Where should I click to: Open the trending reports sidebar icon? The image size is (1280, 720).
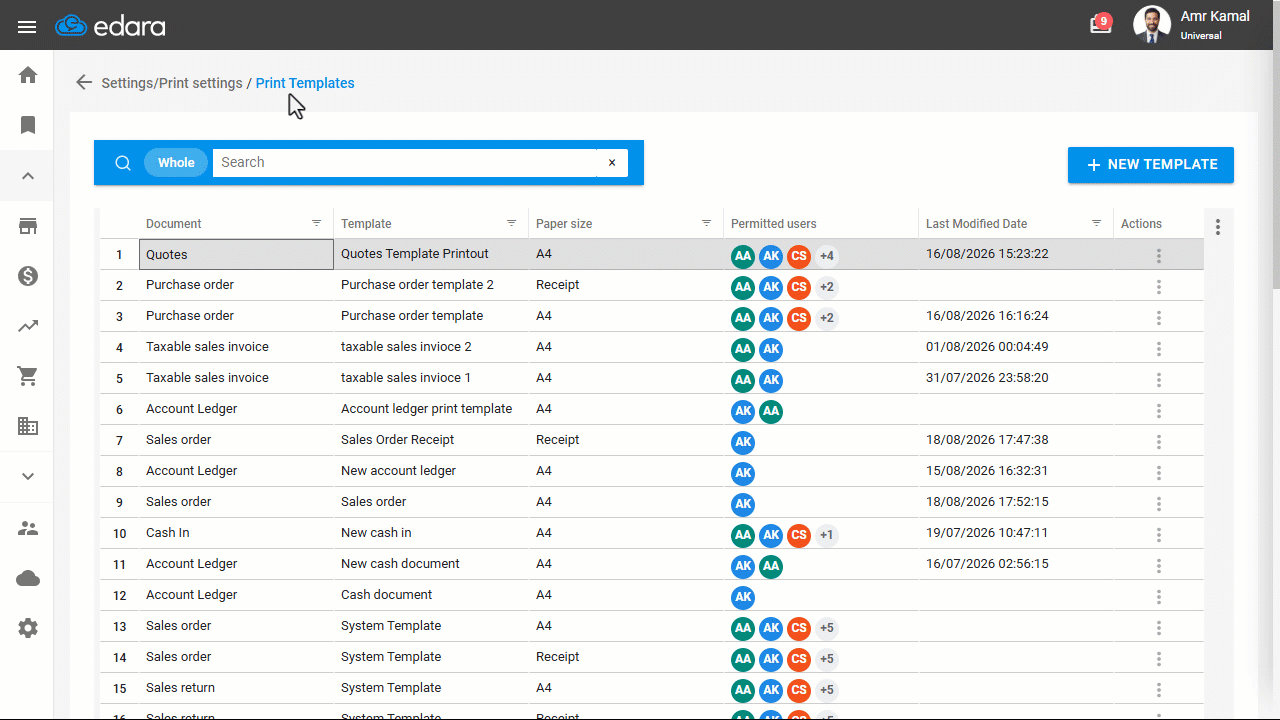28,326
